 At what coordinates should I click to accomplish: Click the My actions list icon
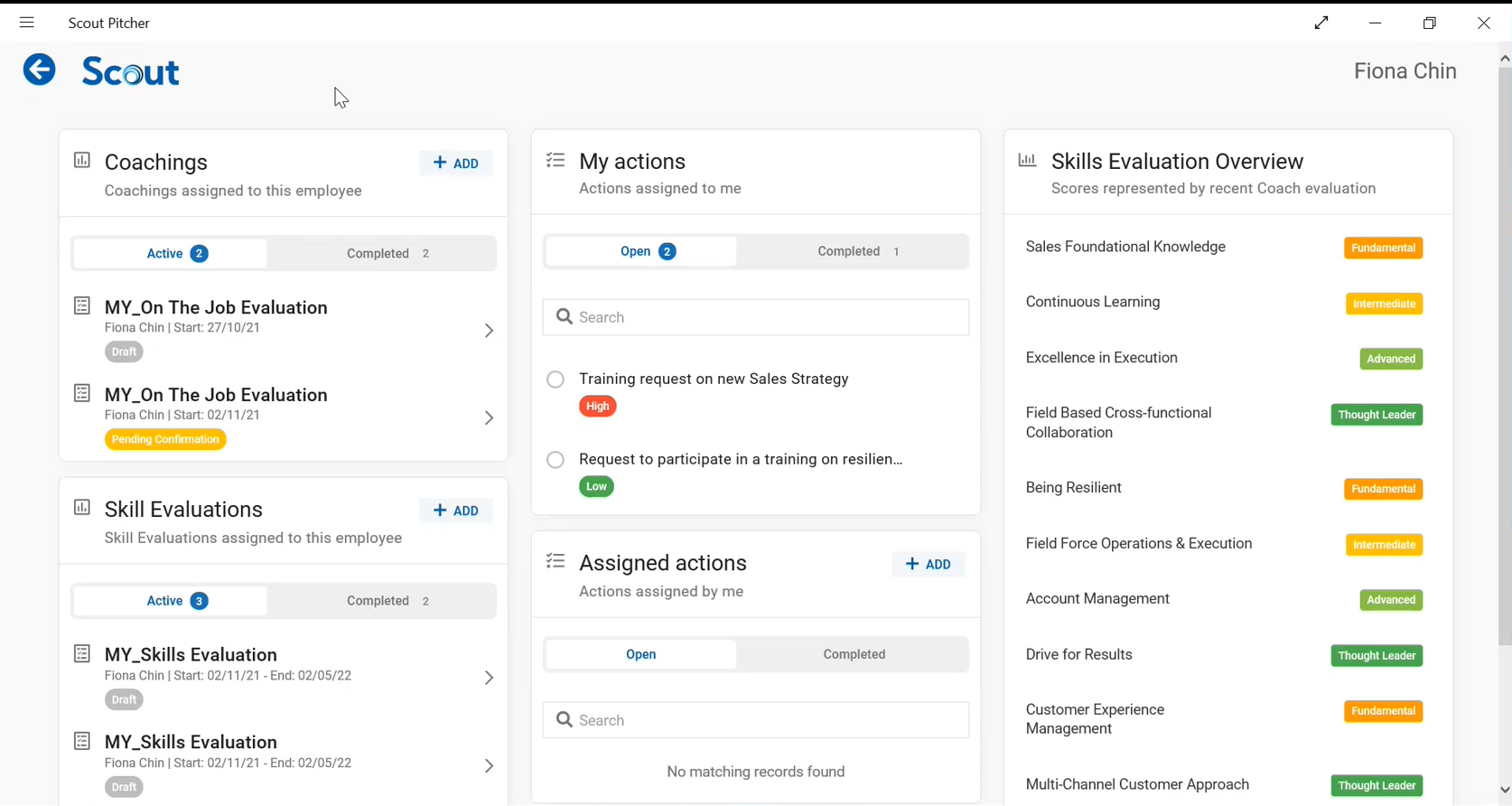click(555, 160)
